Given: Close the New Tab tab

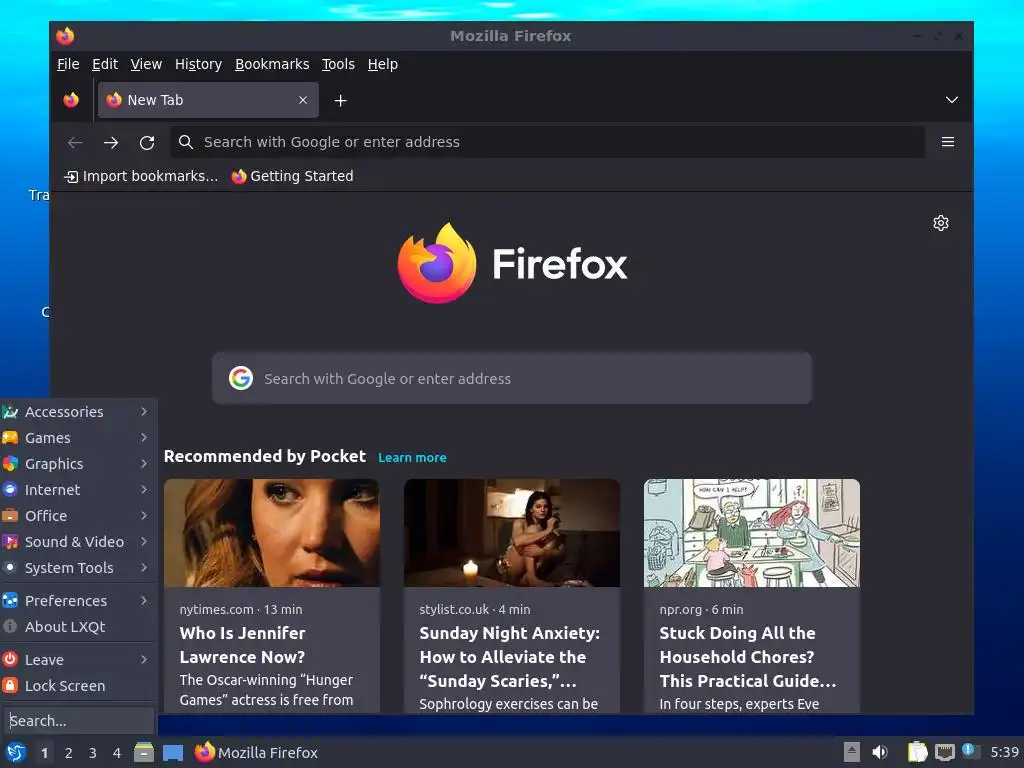Looking at the screenshot, I should [303, 100].
